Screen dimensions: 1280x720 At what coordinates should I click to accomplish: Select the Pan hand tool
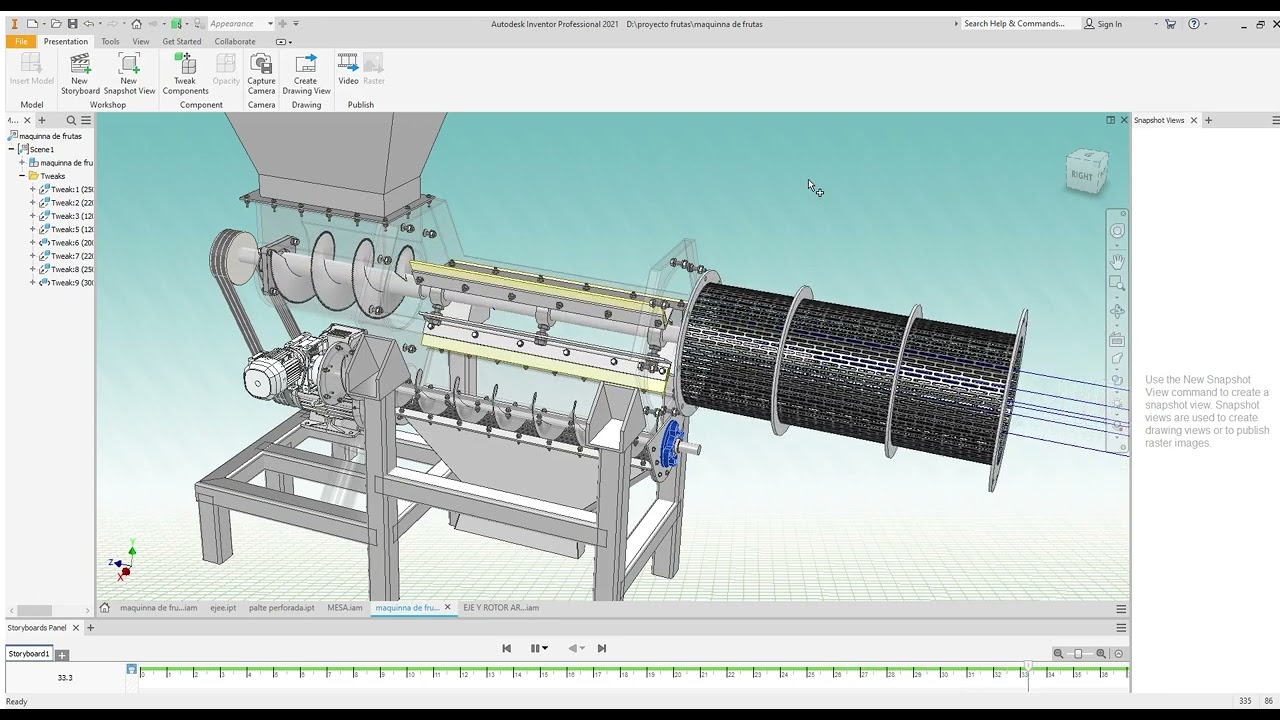[x=1117, y=261]
